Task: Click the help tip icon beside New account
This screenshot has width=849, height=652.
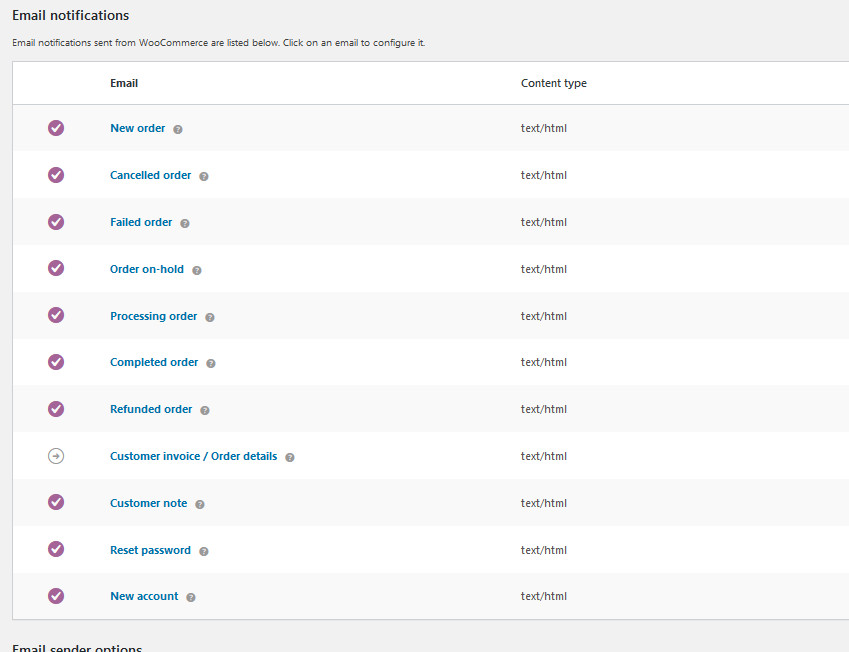Action: coord(191,597)
